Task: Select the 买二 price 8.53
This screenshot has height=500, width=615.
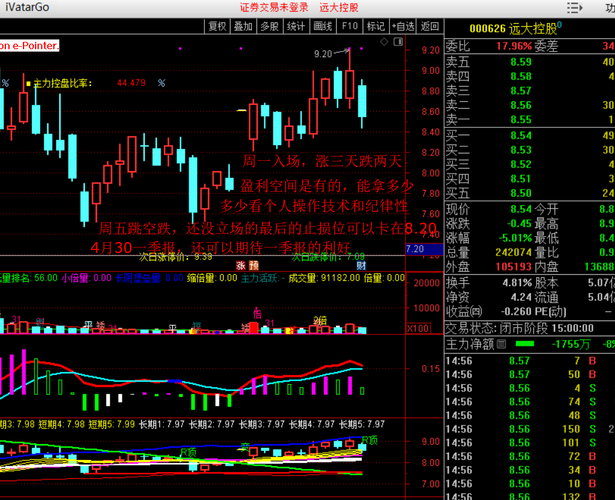Action: point(521,150)
